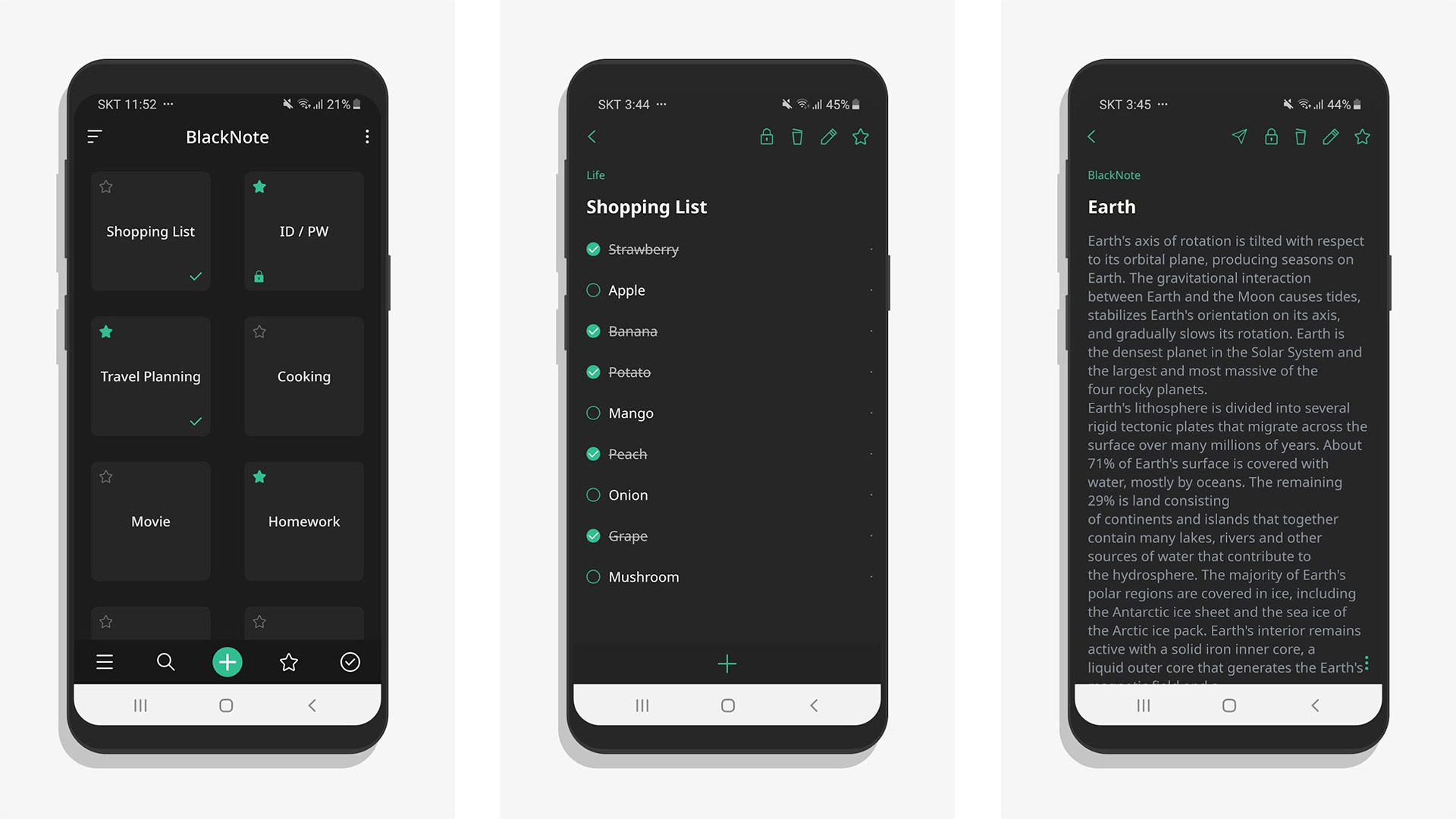
Task: Tap the delete/trash icon in Shopping List toolbar
Action: point(796,136)
